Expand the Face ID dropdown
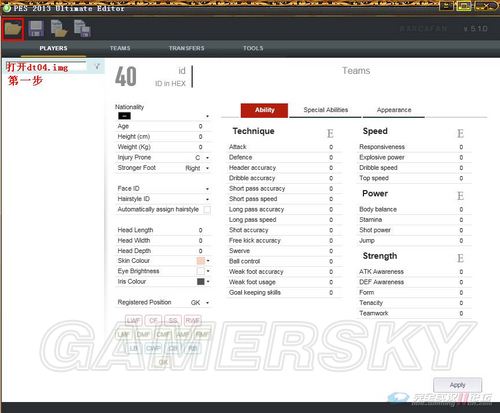 point(207,189)
